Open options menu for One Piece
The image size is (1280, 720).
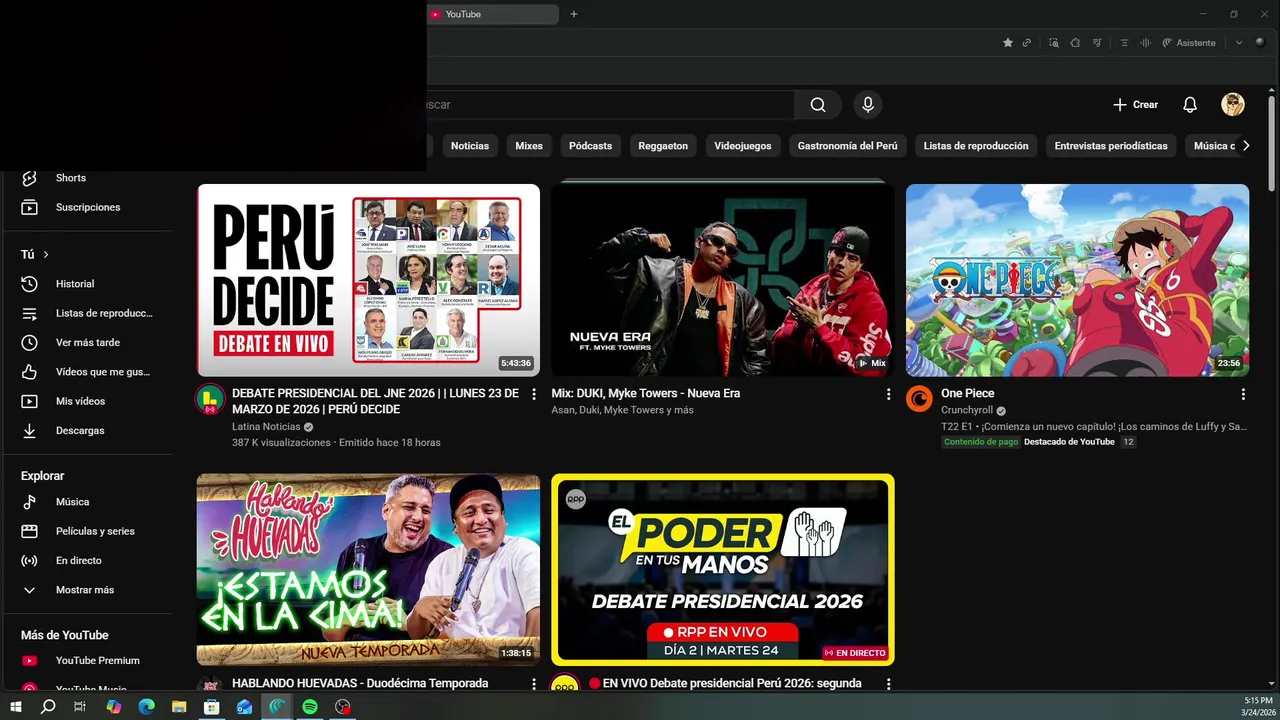point(1243,394)
